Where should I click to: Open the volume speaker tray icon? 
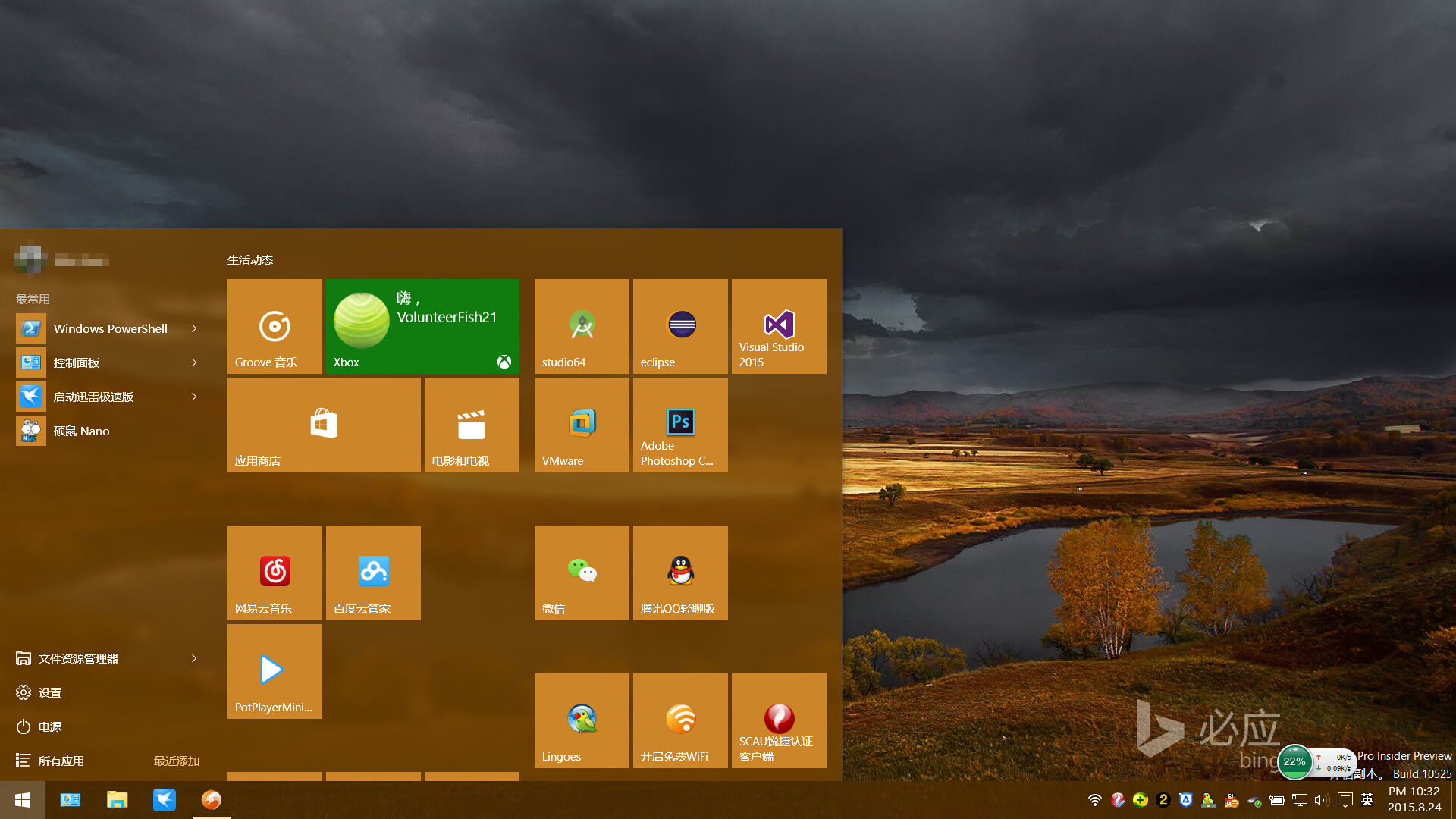tap(1322, 800)
